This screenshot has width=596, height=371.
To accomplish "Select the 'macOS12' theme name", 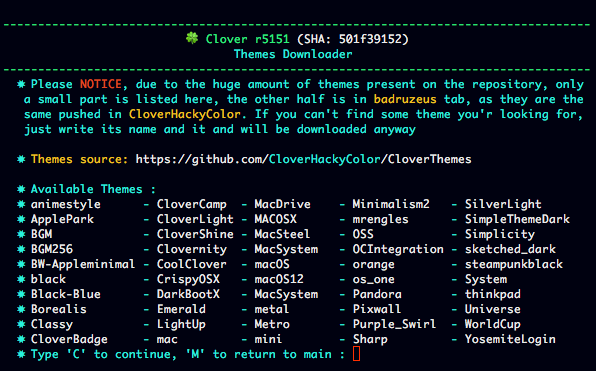I will [x=279, y=279].
